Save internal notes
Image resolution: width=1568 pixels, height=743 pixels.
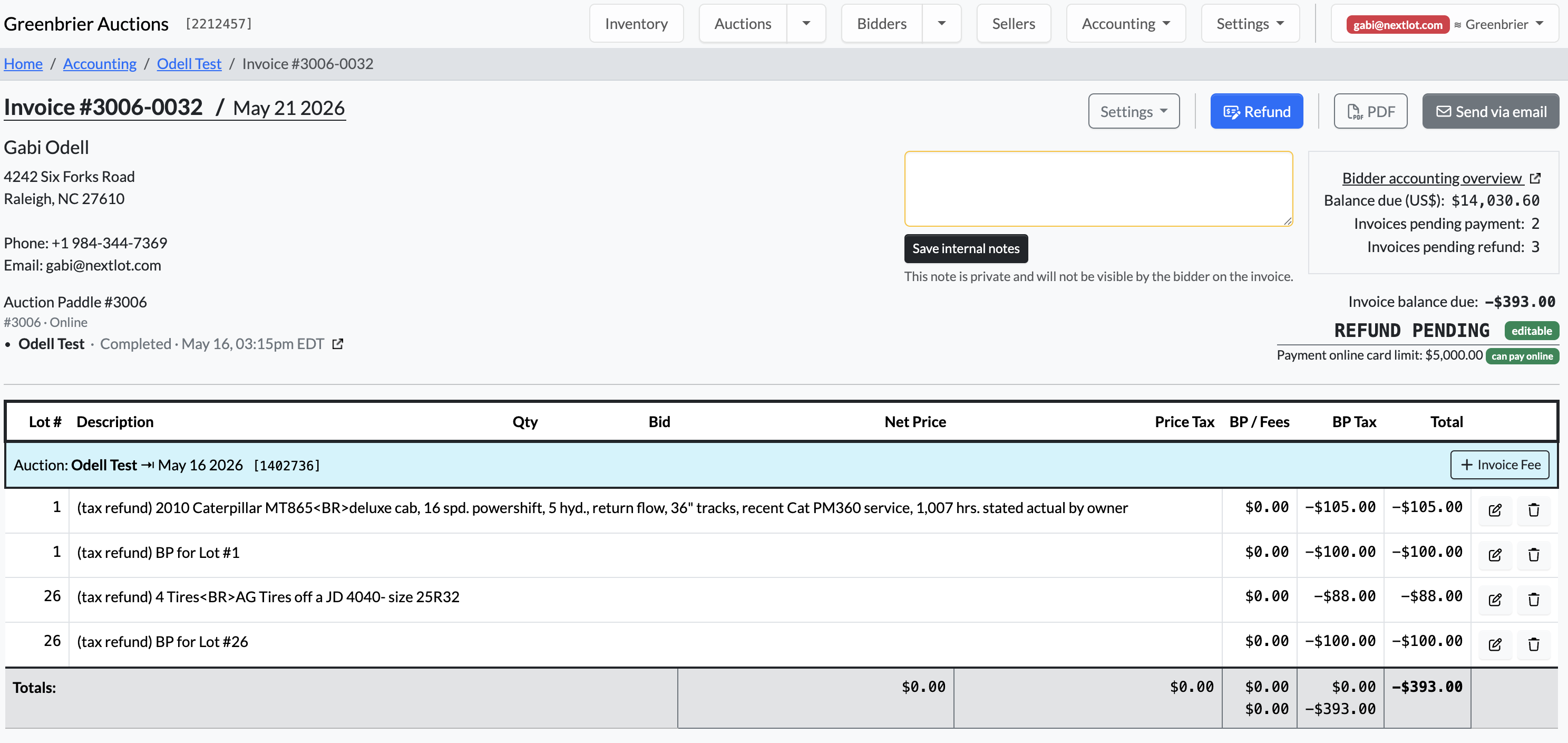point(966,248)
